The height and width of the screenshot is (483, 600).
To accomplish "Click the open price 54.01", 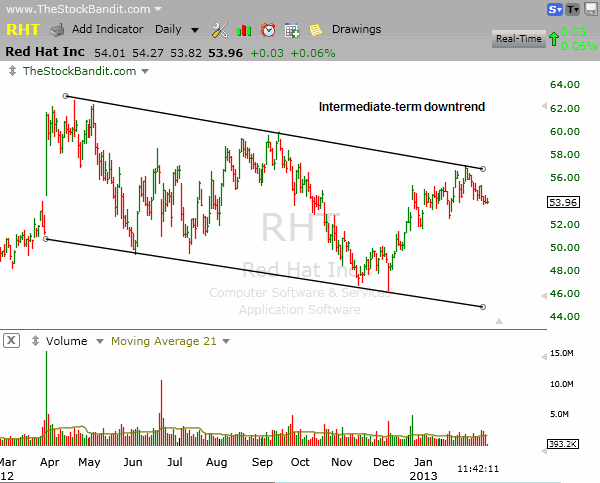I will point(110,53).
